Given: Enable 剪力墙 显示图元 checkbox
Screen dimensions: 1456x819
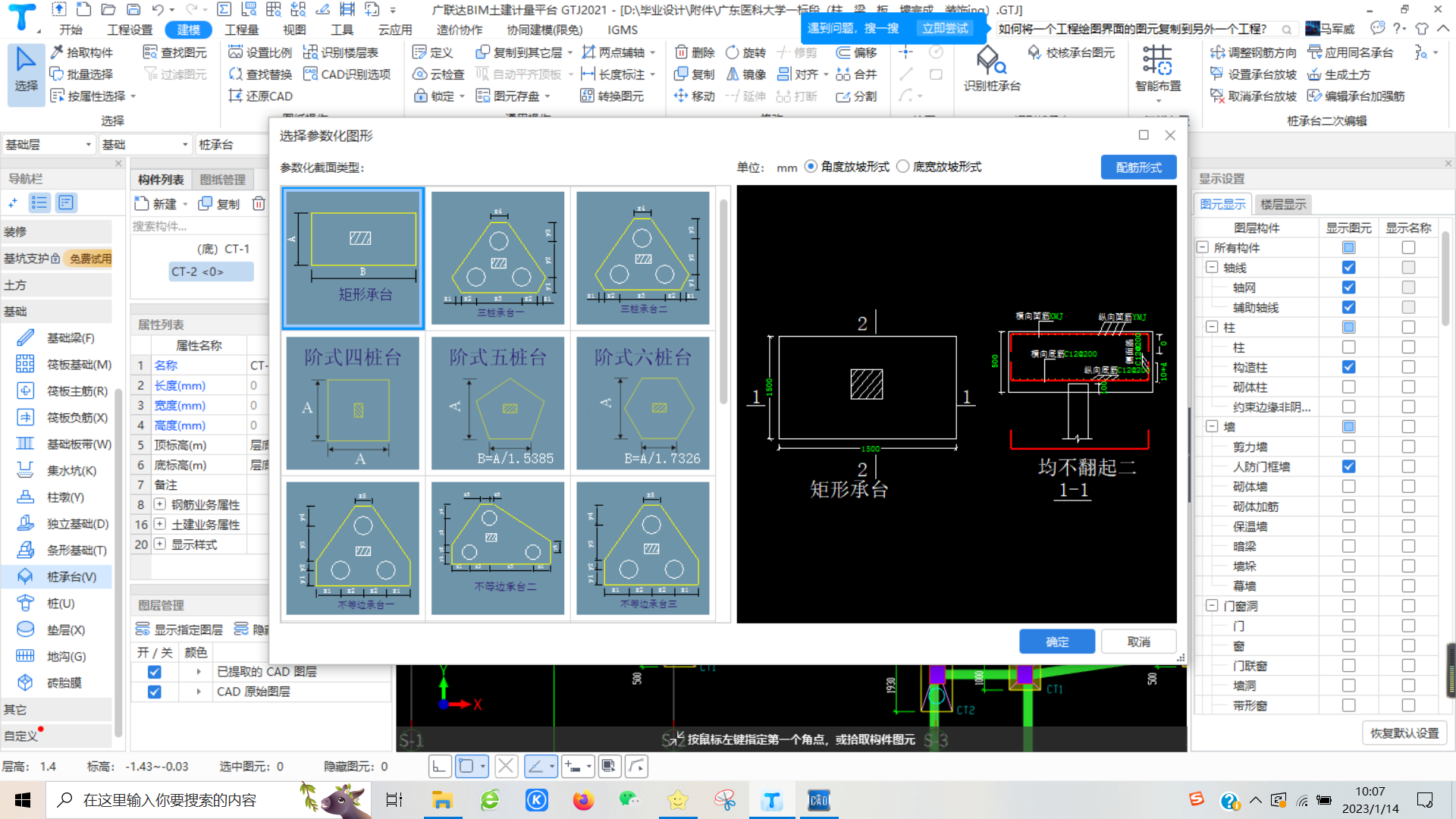Looking at the screenshot, I should (1348, 447).
